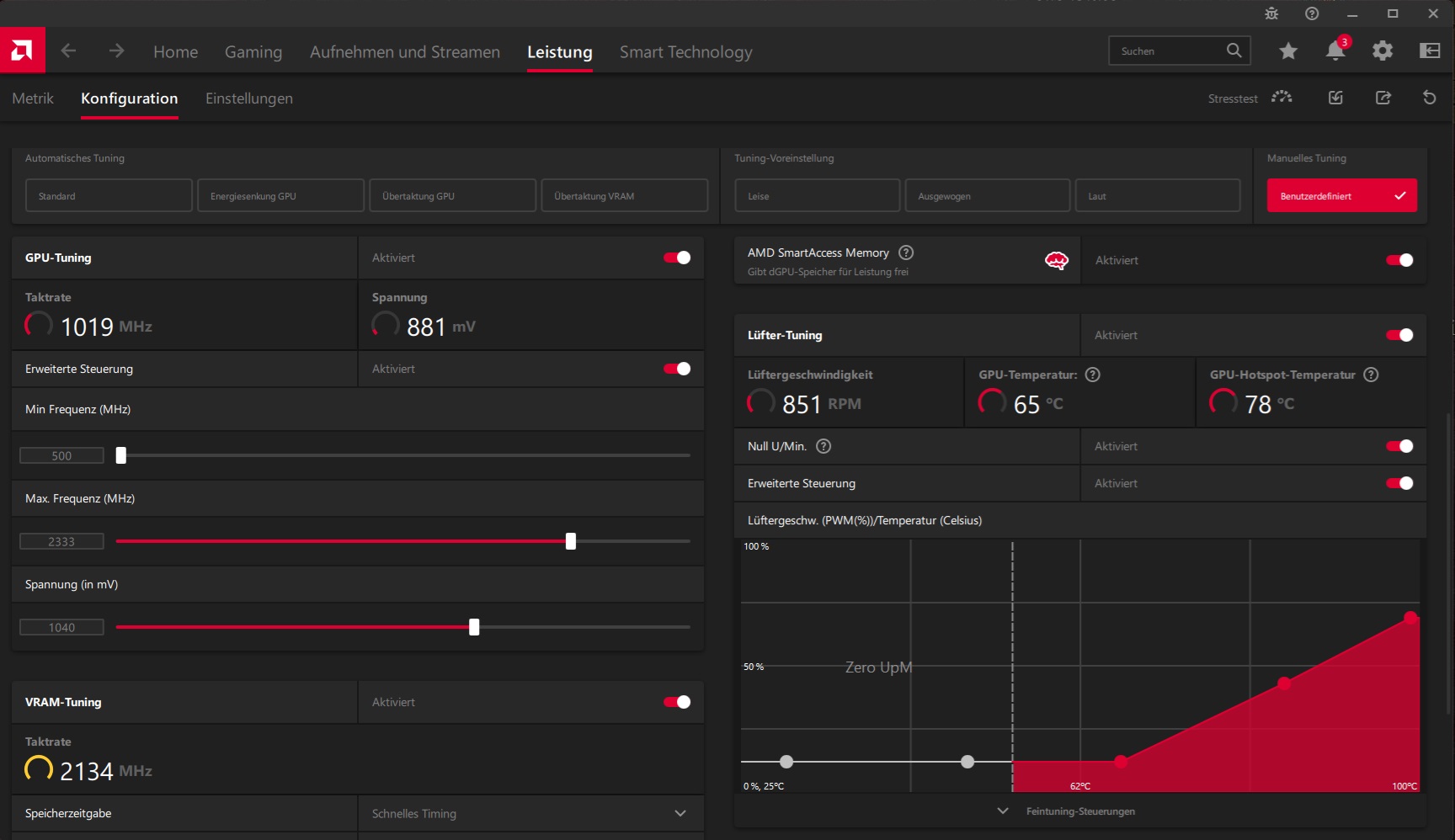Toggle AMD SmartAccess Memory off

tap(1399, 260)
